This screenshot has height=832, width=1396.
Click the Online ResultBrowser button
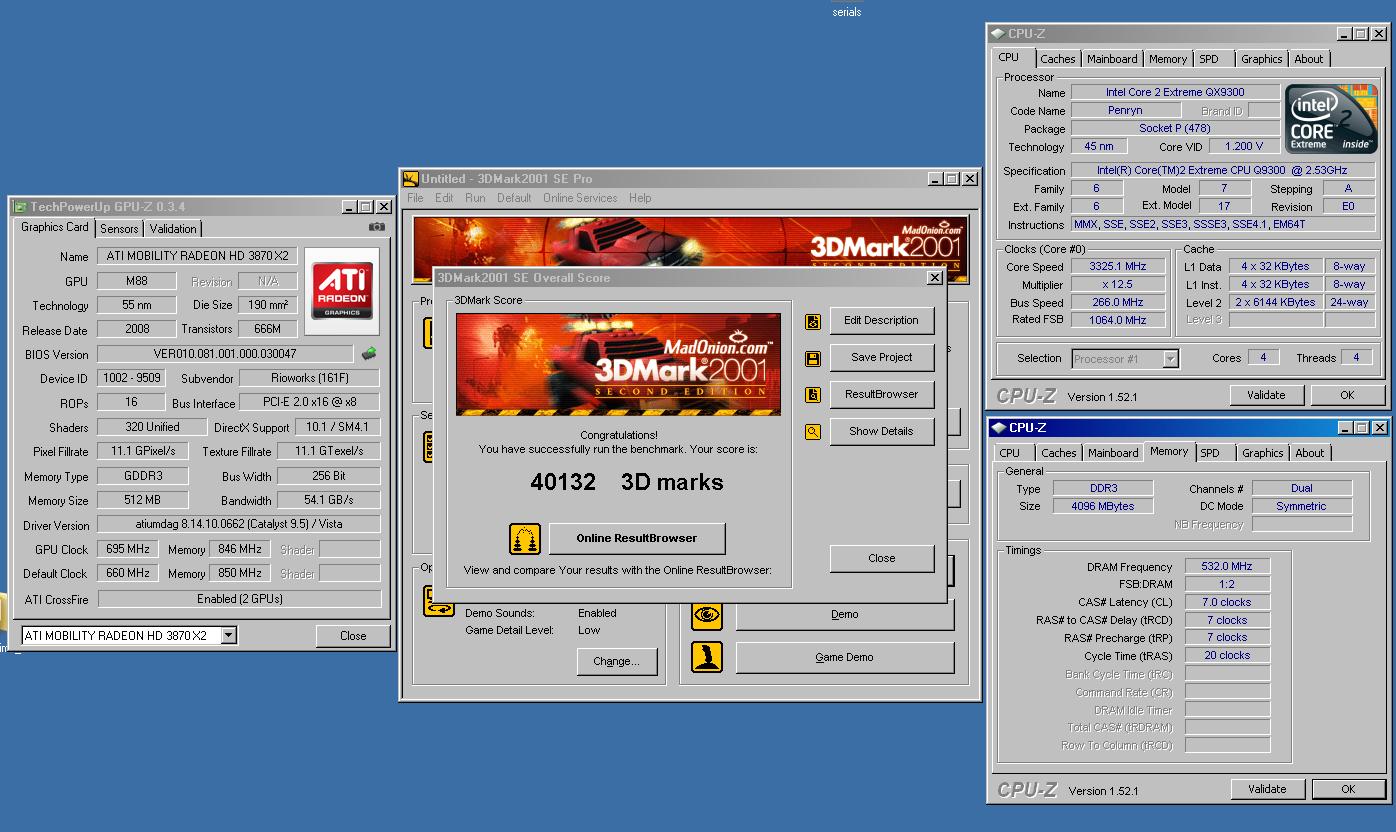click(637, 538)
